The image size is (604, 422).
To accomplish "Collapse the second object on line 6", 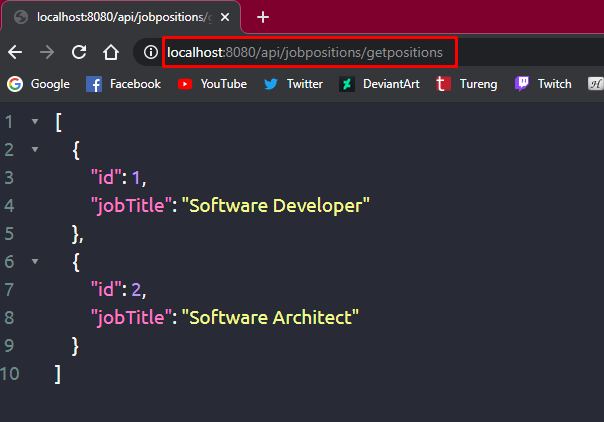I will coord(35,262).
